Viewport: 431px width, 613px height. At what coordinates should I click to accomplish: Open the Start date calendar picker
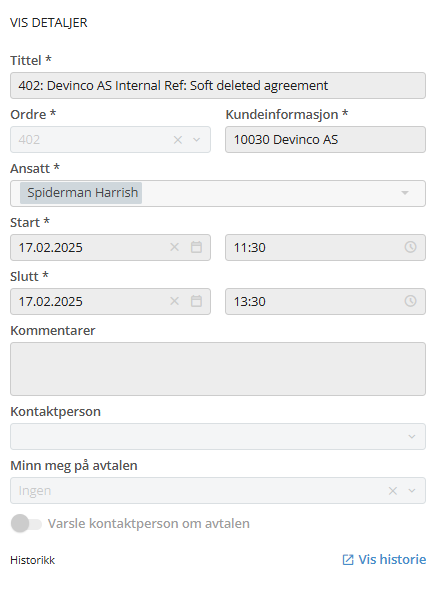tap(196, 247)
